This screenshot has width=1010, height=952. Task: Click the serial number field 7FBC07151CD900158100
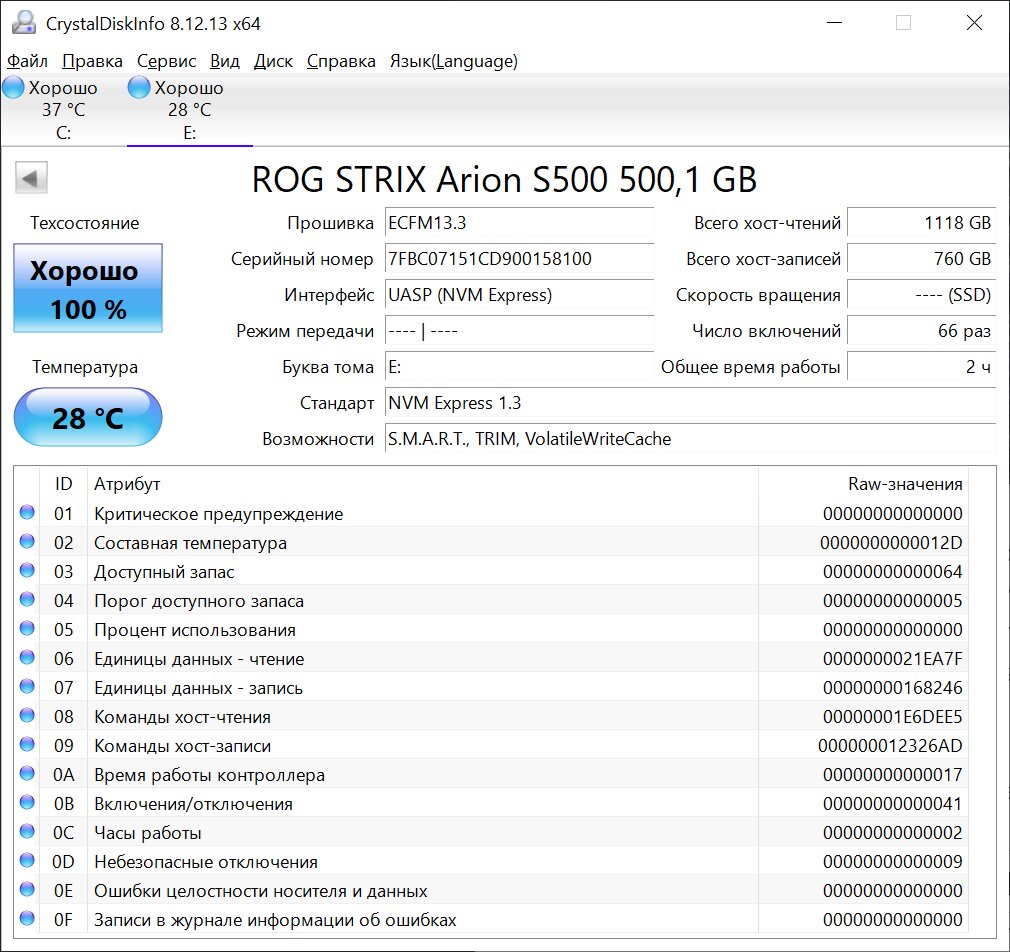tap(519, 259)
